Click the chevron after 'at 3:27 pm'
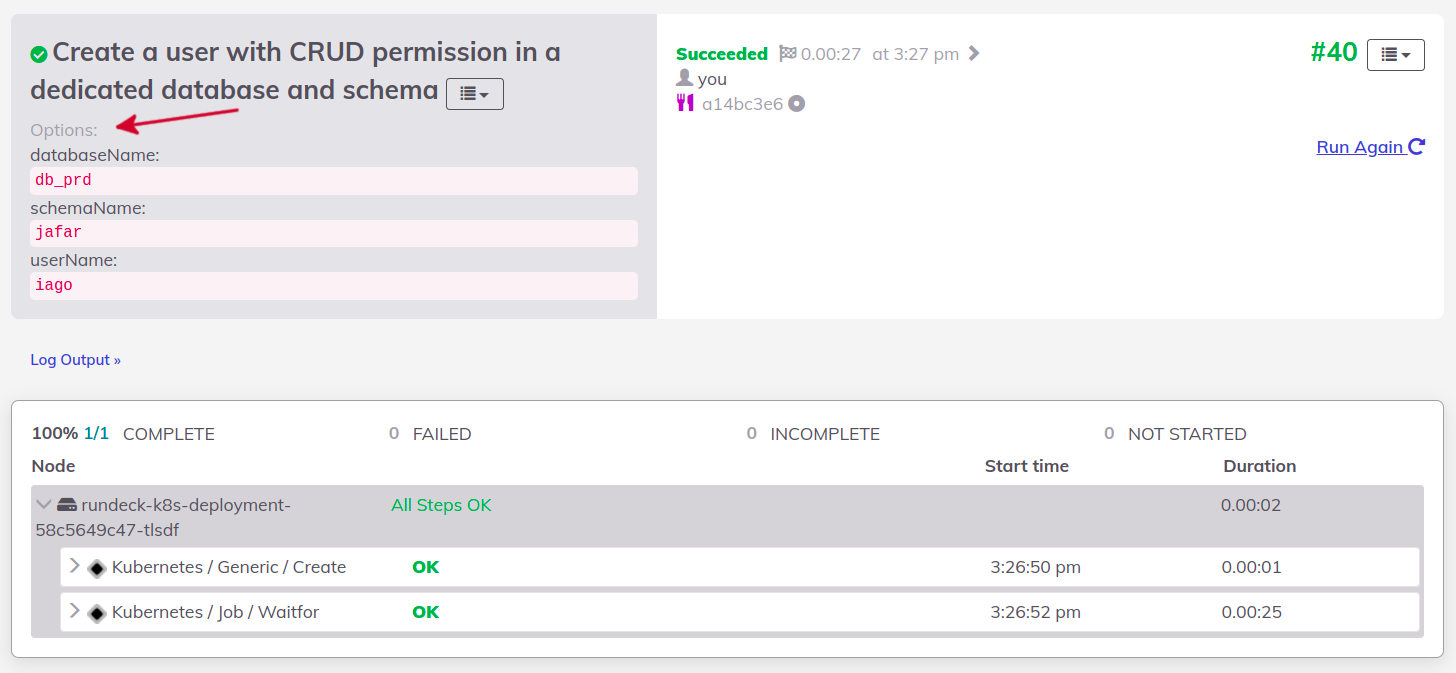The image size is (1456, 673). pos(974,54)
